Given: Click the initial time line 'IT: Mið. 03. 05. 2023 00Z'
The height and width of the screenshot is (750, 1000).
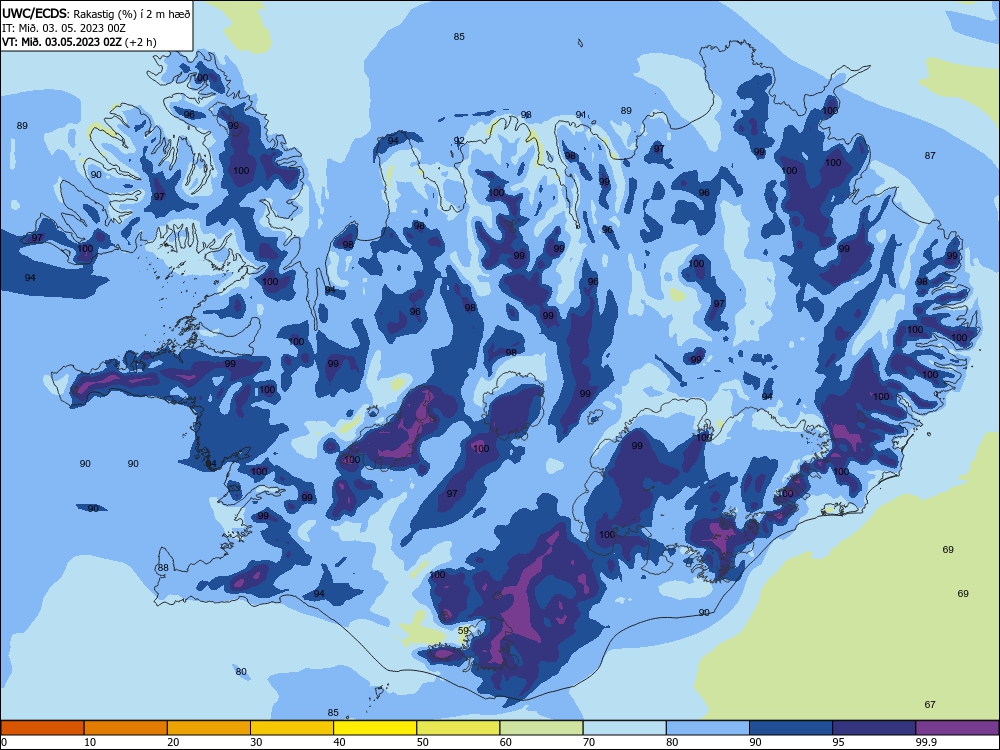Looking at the screenshot, I should 64,28.
